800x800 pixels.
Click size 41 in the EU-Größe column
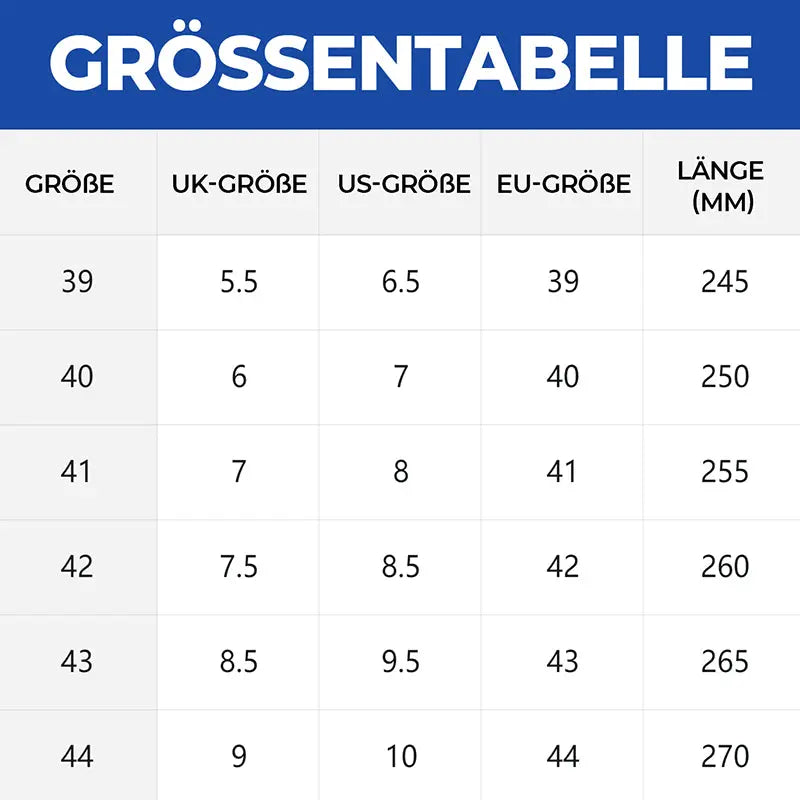coord(561,471)
